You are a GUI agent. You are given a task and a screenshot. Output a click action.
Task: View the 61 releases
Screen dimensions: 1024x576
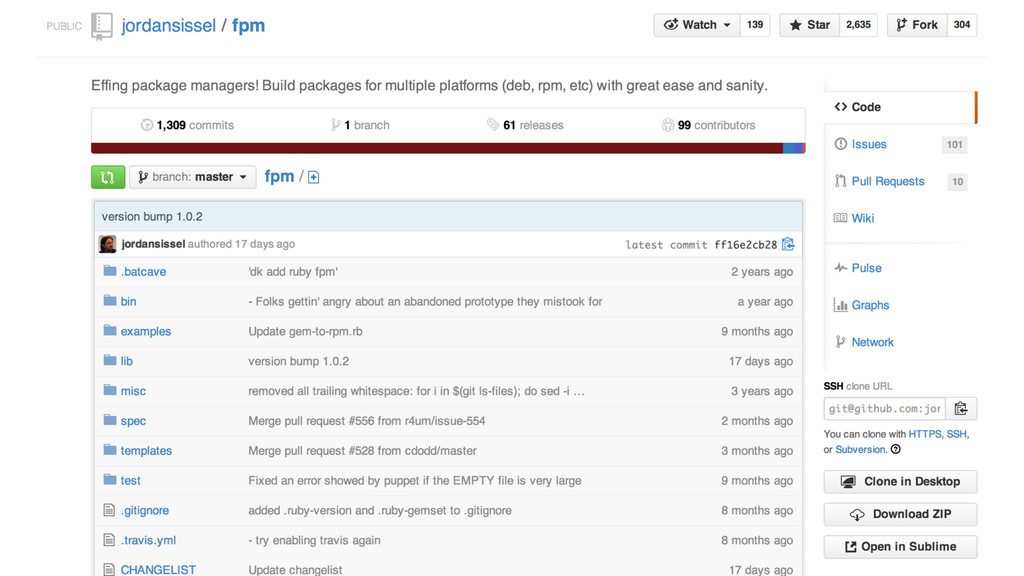(x=525, y=125)
